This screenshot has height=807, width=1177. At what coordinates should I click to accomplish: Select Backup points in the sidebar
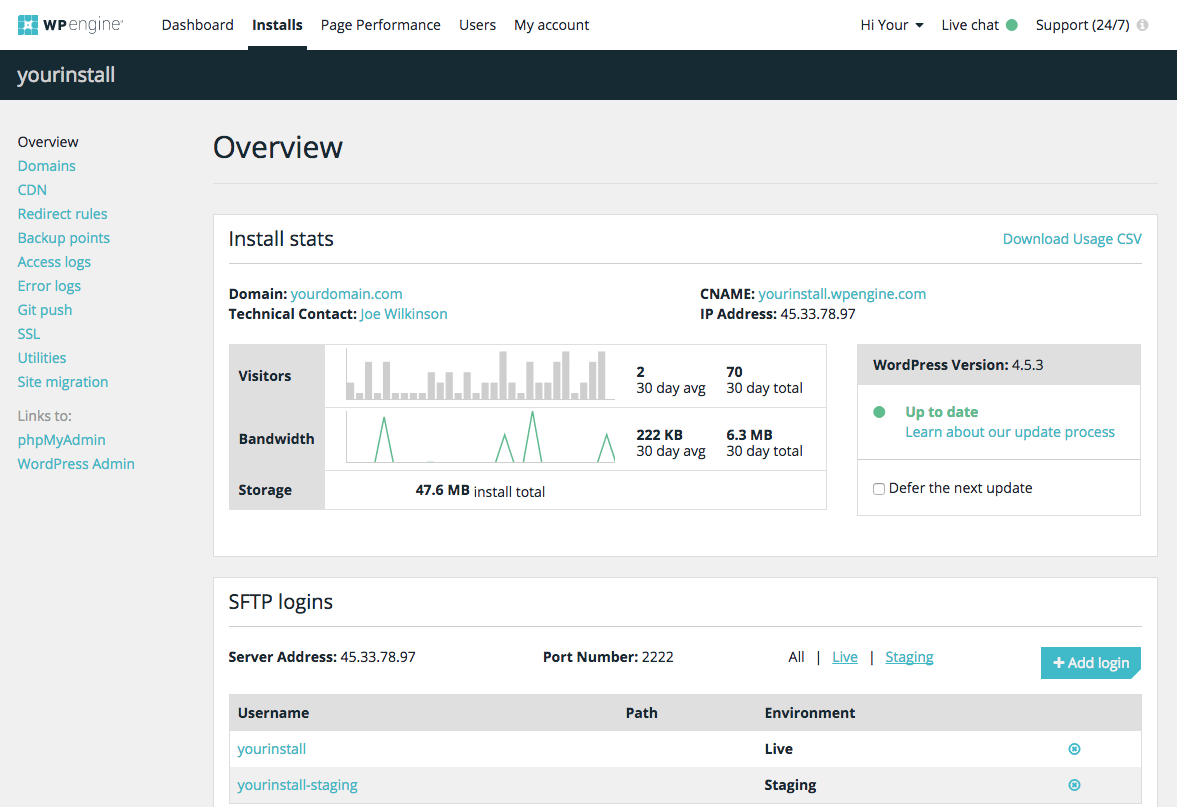63,237
